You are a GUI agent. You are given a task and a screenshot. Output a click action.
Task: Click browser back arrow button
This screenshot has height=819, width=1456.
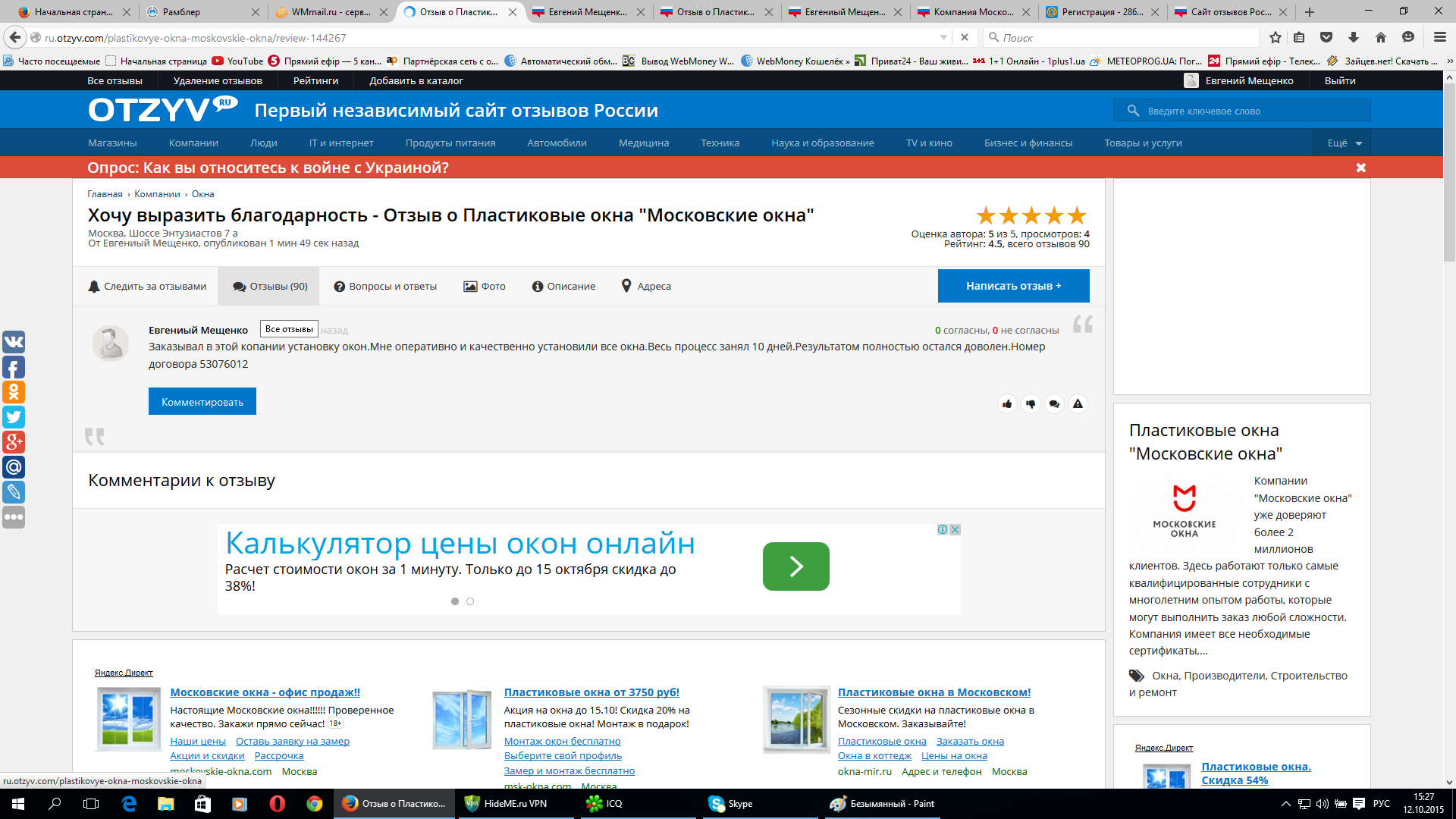click(x=15, y=37)
